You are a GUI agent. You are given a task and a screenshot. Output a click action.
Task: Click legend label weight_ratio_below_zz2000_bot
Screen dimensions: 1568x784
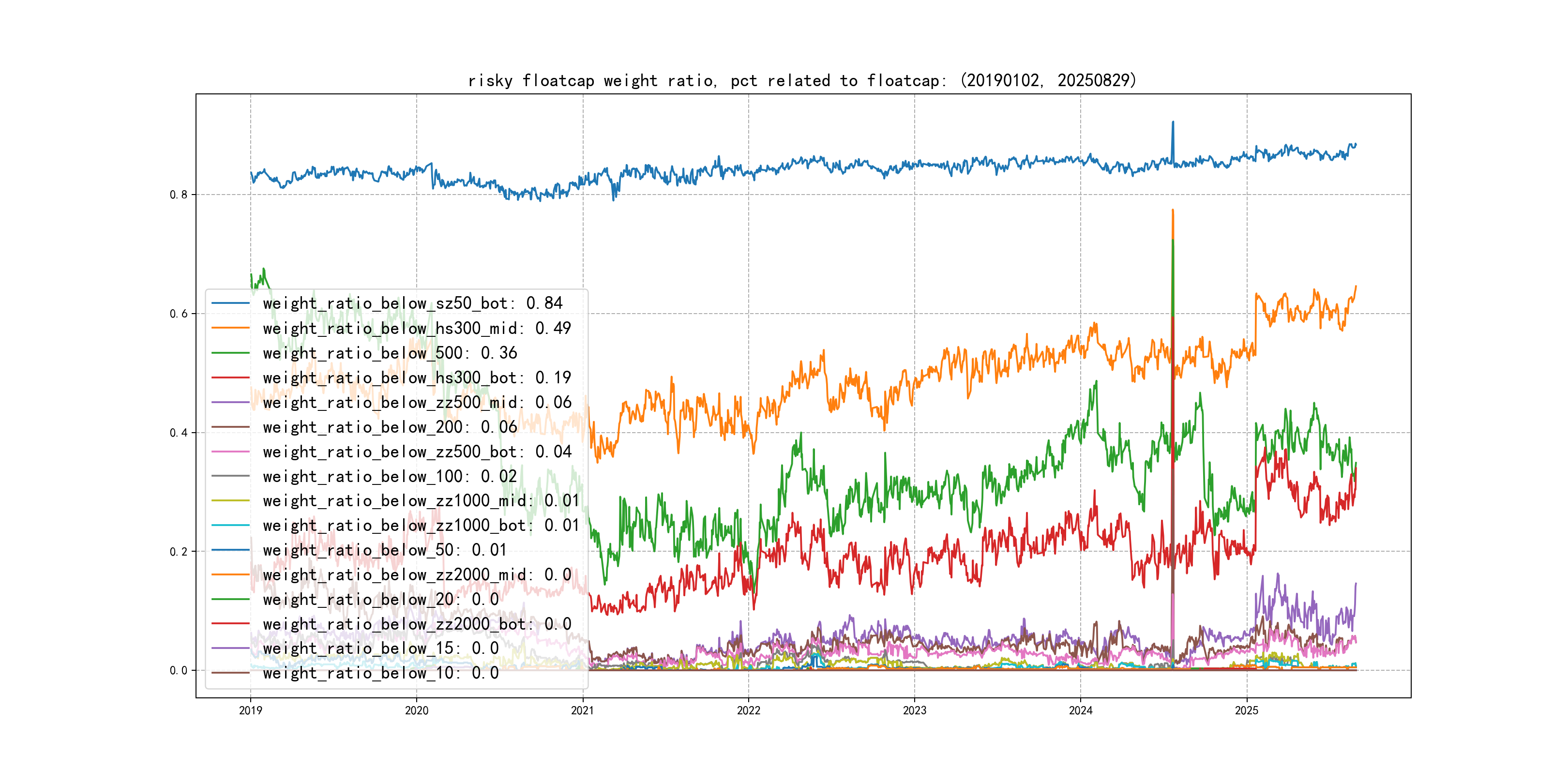pos(416,624)
